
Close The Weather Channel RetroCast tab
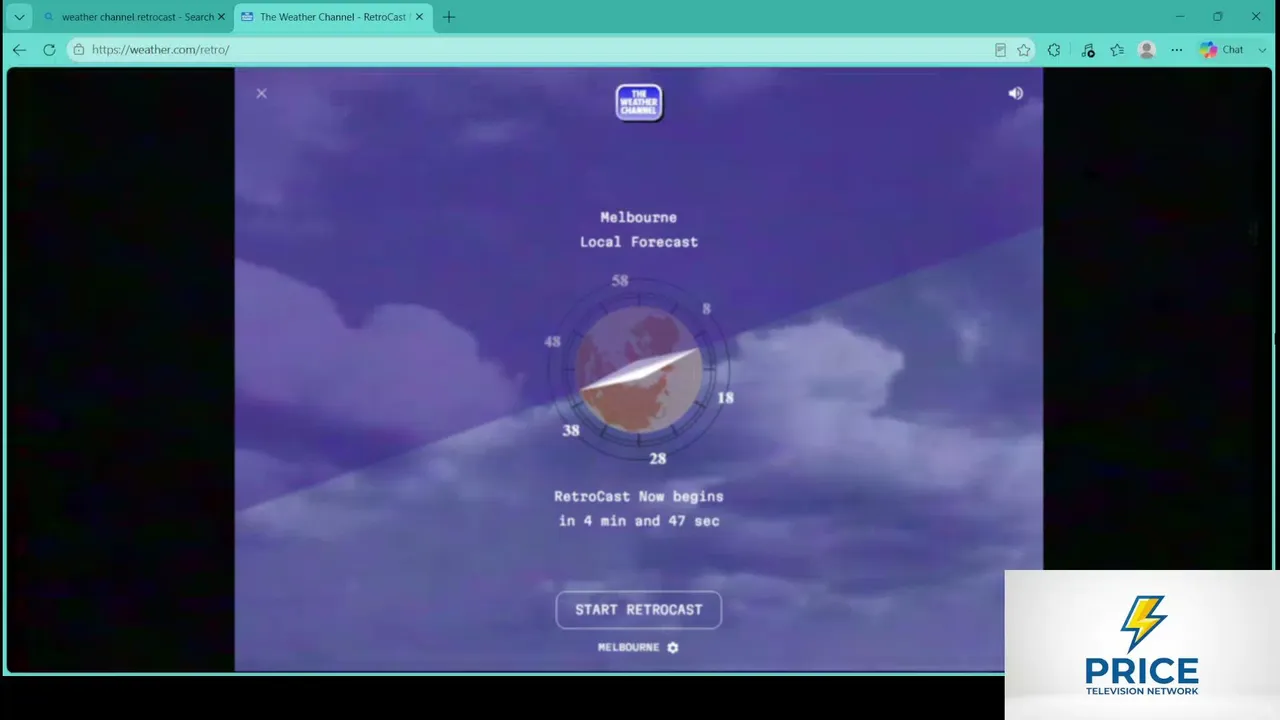click(419, 17)
